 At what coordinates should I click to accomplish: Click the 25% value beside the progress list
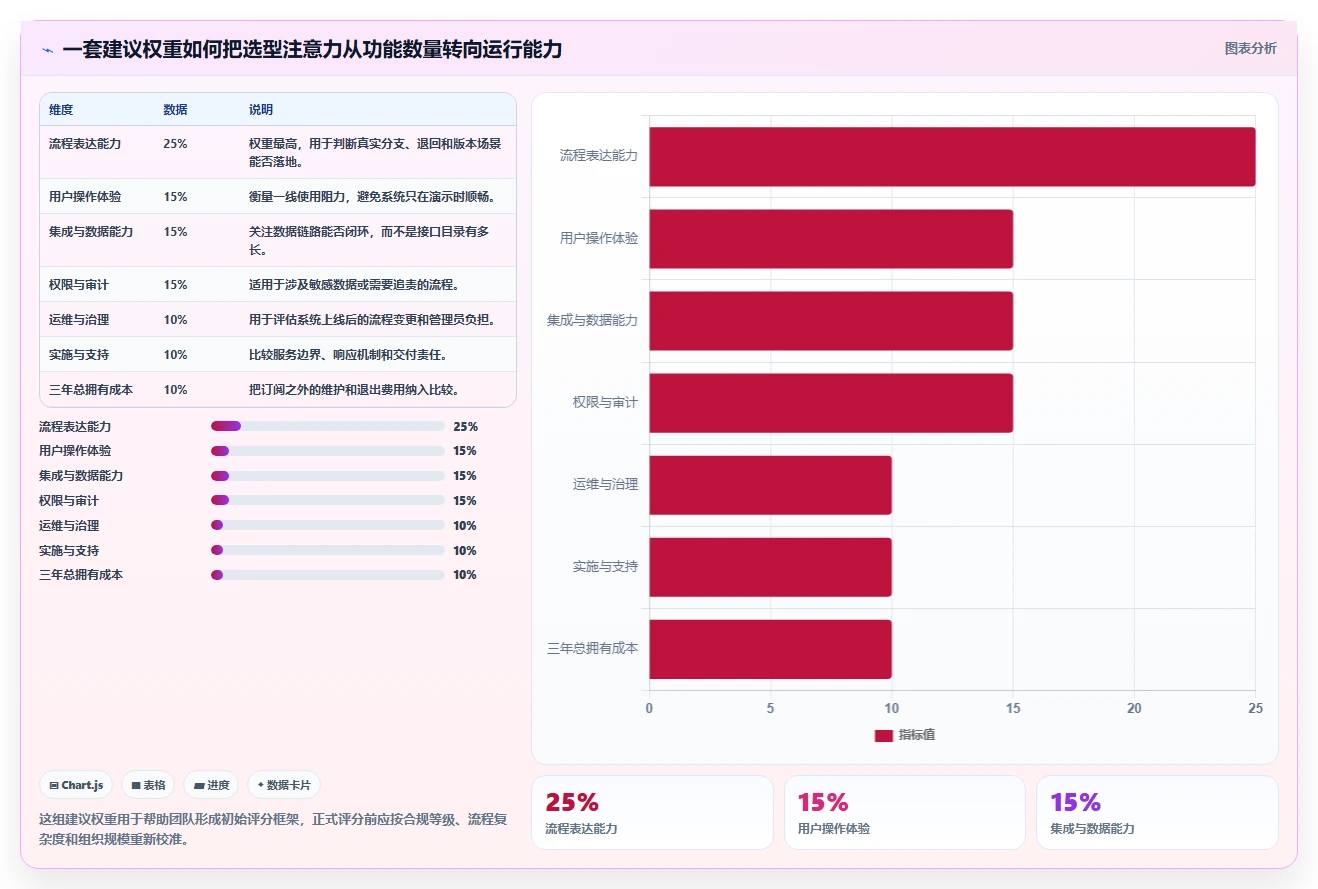click(465, 426)
